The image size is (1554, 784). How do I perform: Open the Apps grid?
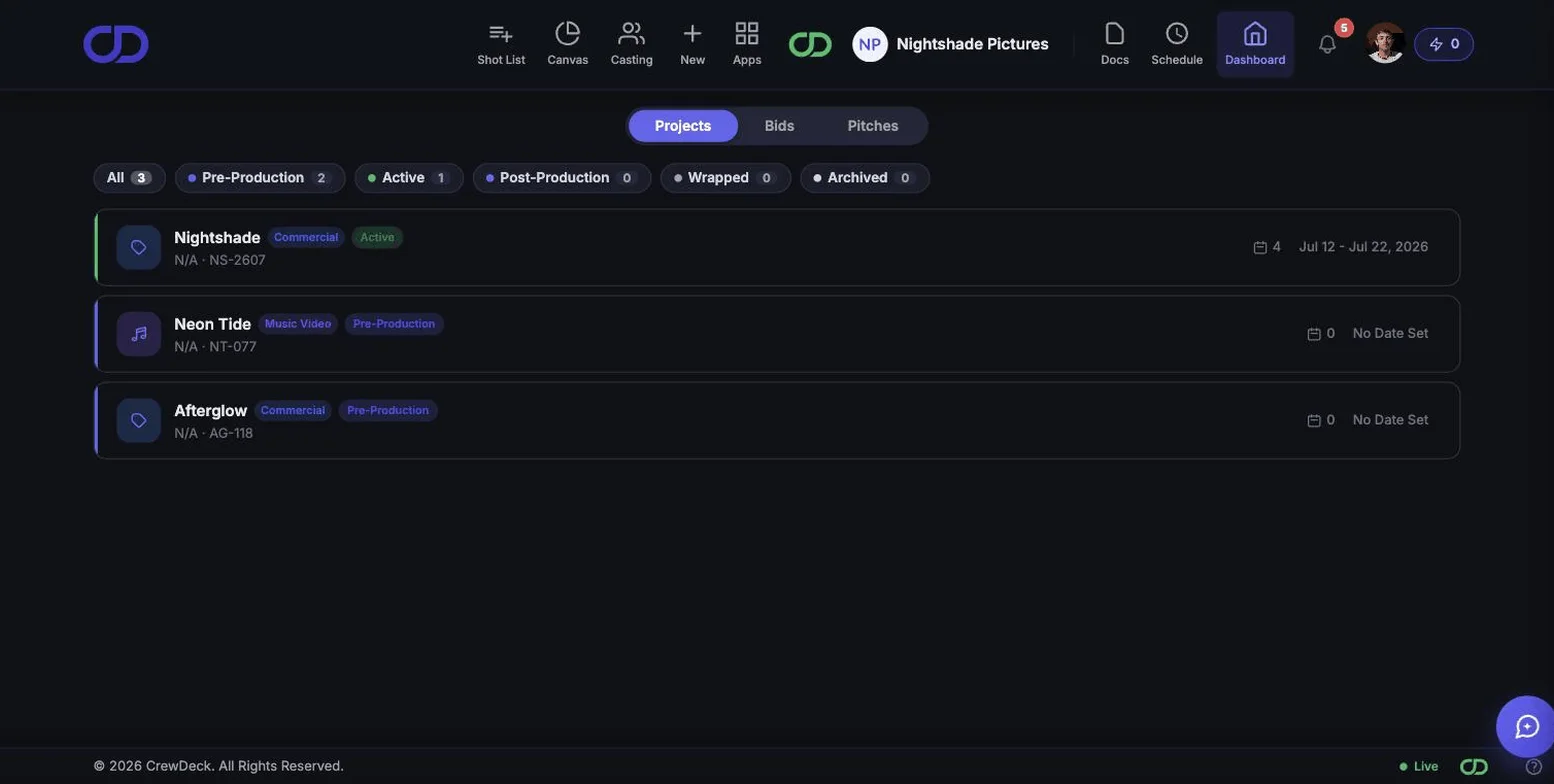(747, 44)
